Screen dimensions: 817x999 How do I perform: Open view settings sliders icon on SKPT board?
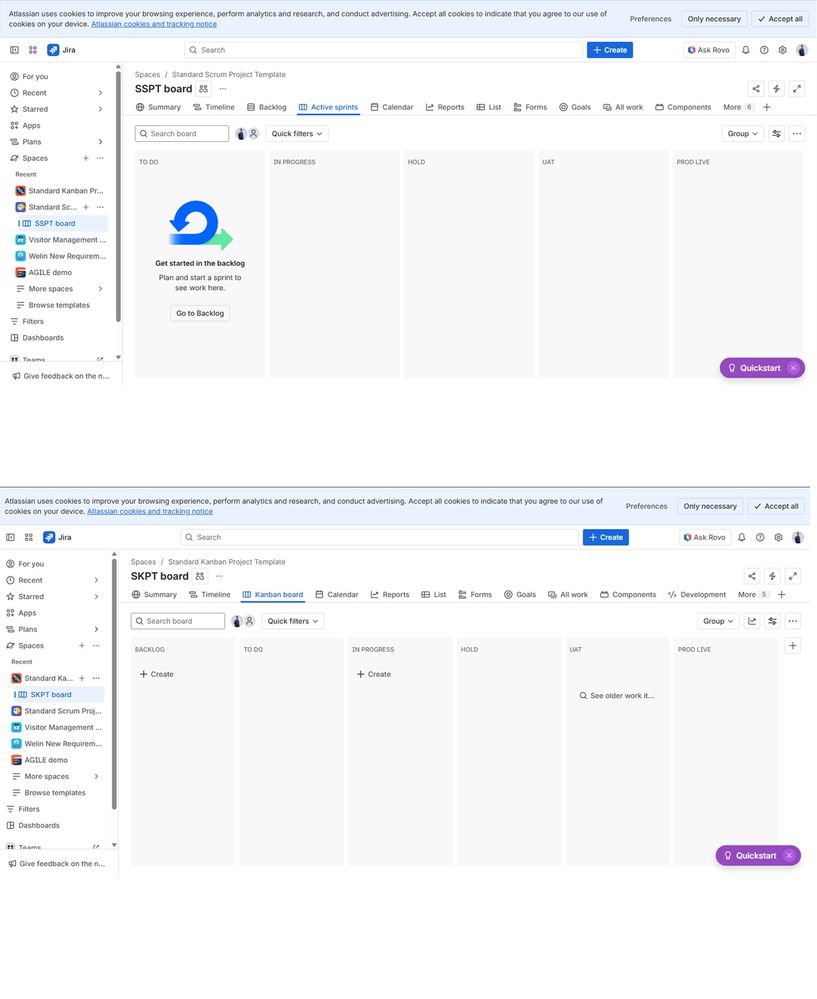(772, 621)
